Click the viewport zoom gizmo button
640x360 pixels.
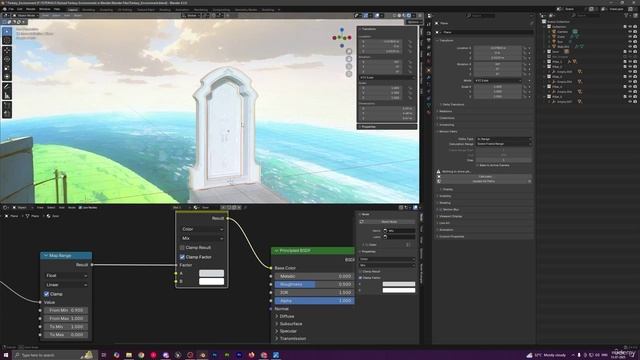pyautogui.click(x=349, y=51)
